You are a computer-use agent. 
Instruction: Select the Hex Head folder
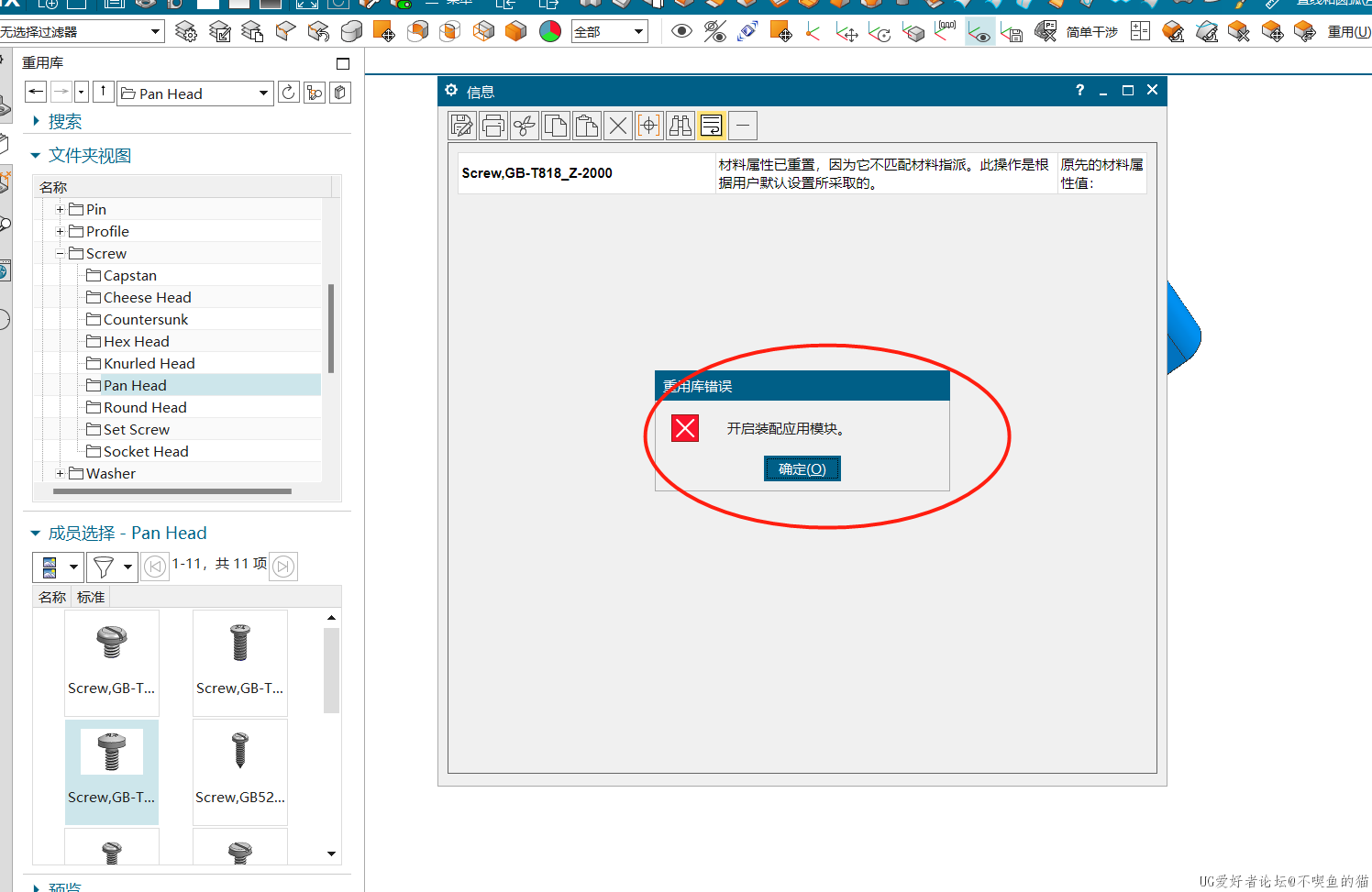[x=136, y=341]
